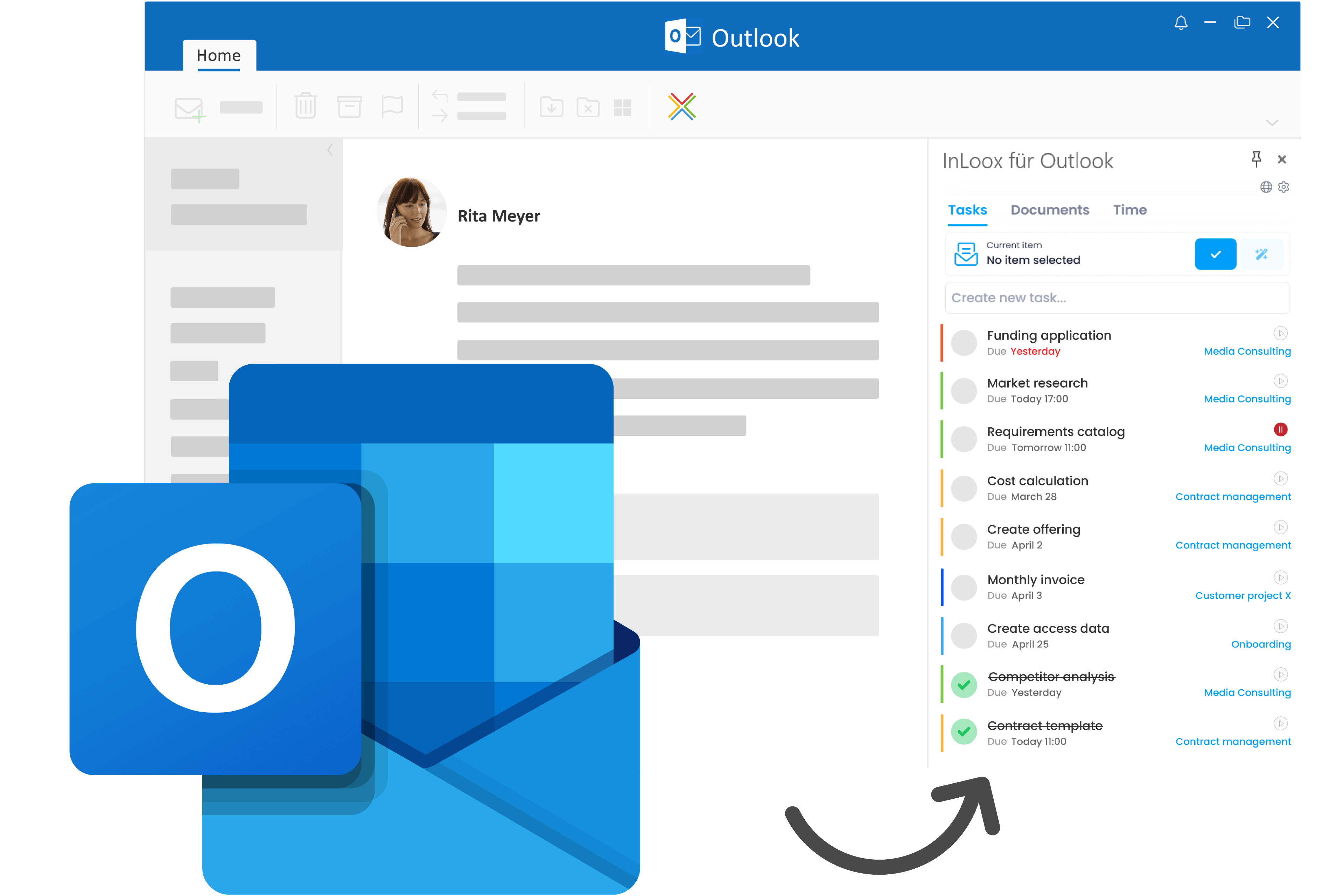
Task: Click the New Email envelope icon
Action: click(x=189, y=109)
